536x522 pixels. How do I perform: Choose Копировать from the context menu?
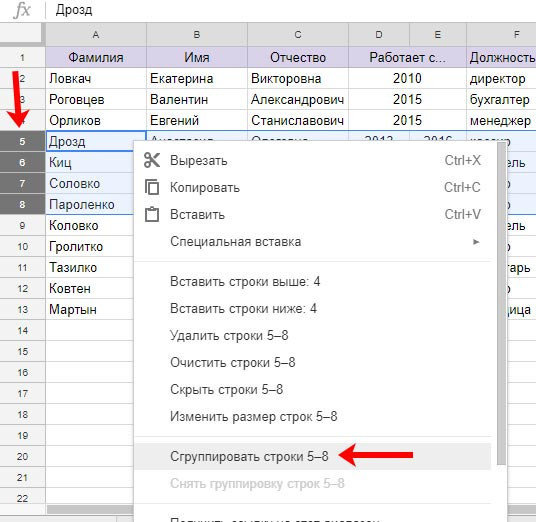(x=312, y=187)
